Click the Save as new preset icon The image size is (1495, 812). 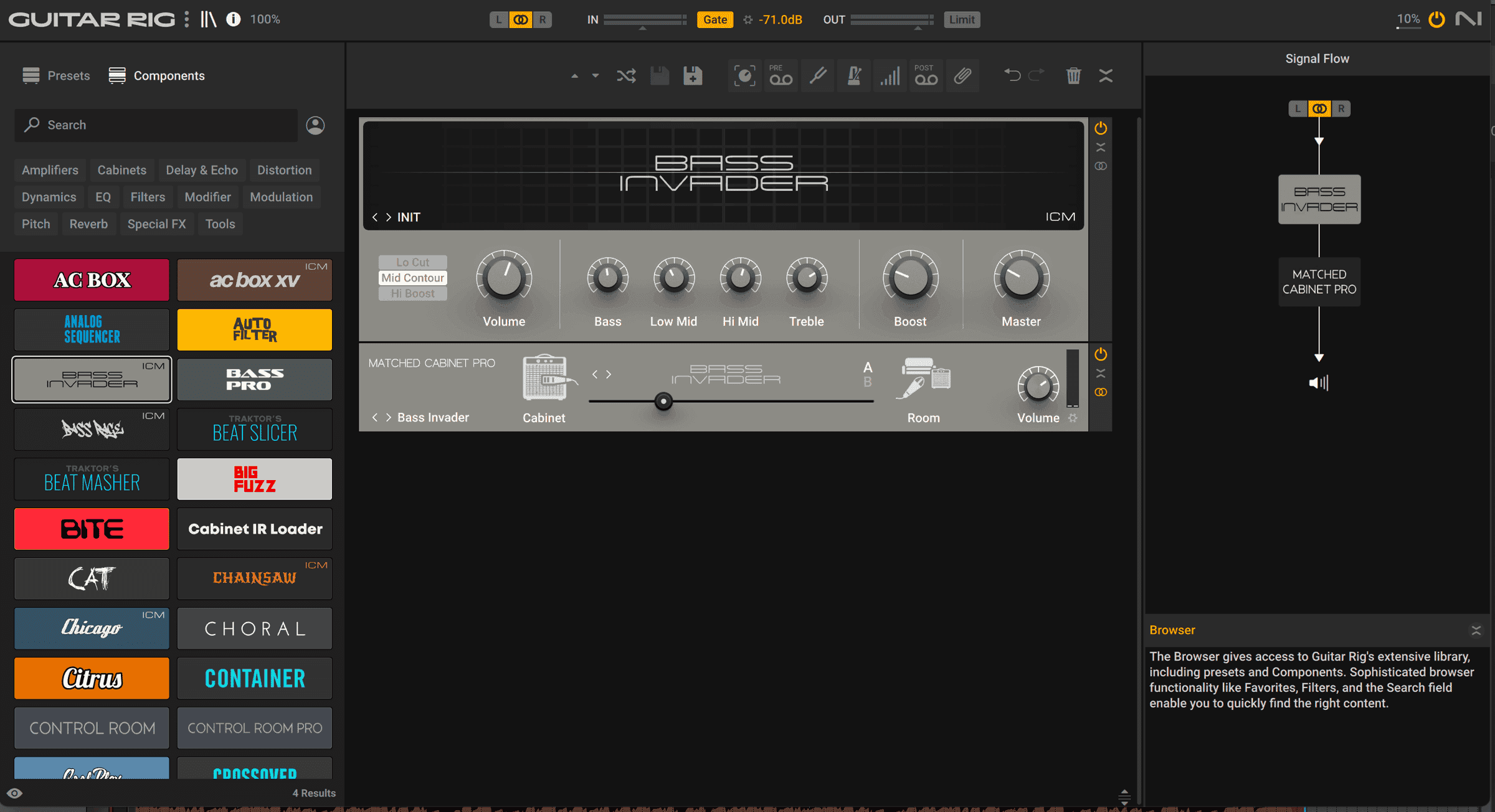[x=693, y=76]
